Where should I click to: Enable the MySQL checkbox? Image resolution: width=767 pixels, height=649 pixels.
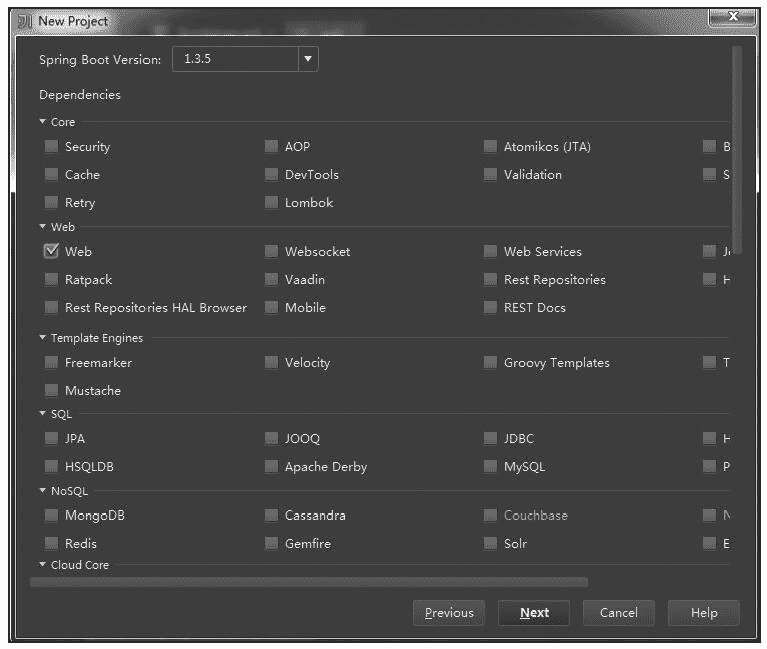tap(490, 467)
